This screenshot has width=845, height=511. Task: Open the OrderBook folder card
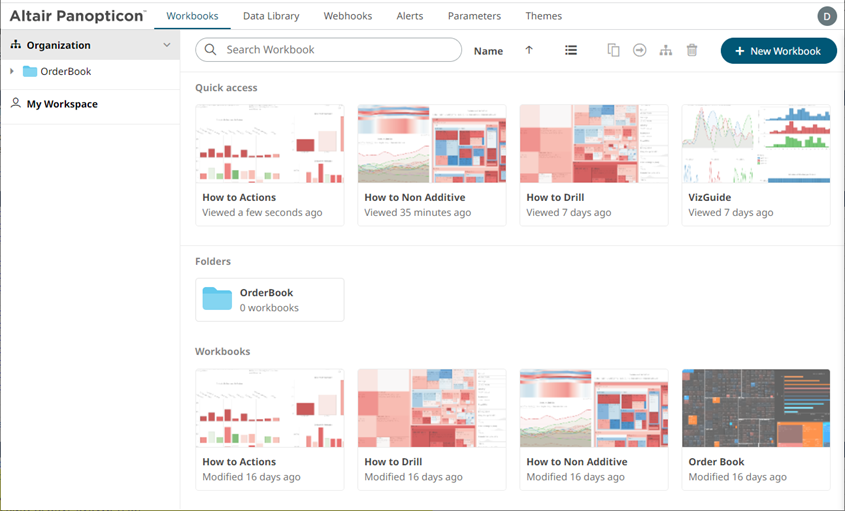[x=270, y=300]
